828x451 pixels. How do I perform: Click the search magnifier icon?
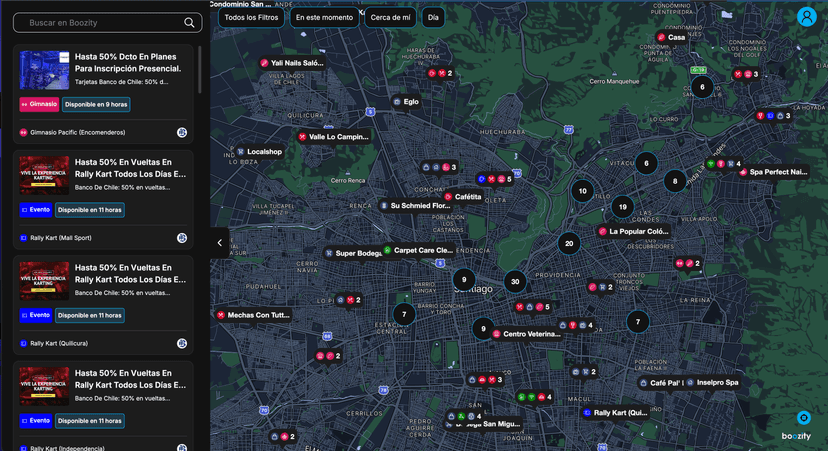click(190, 22)
